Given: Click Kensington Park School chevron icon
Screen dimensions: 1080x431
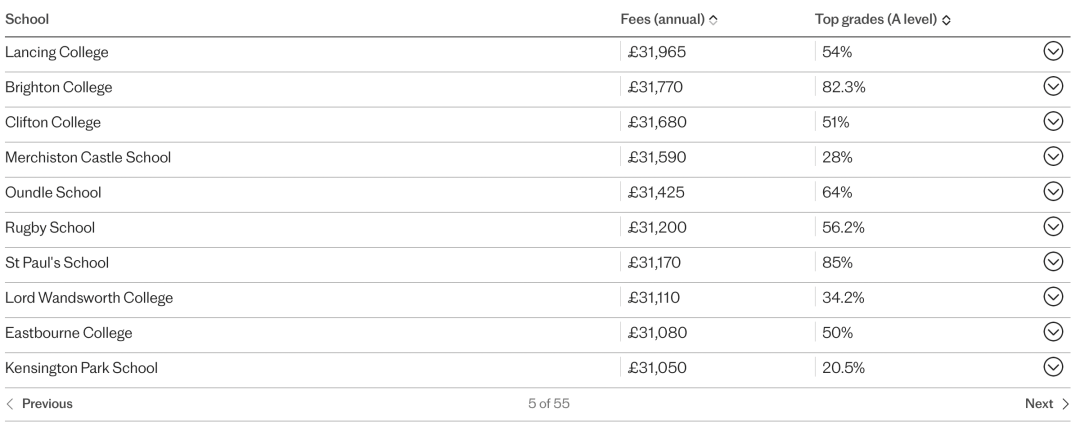Looking at the screenshot, I should 1053,367.
